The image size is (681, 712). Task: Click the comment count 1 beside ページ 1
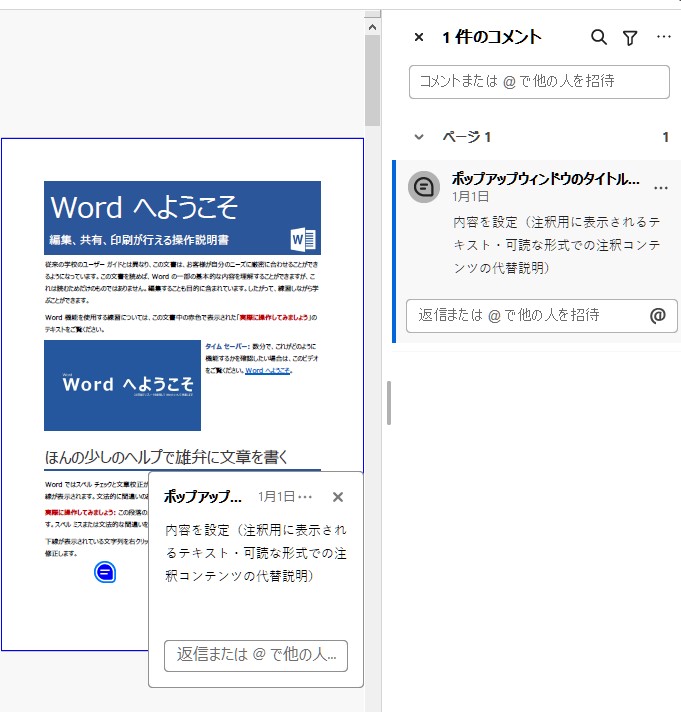665,137
